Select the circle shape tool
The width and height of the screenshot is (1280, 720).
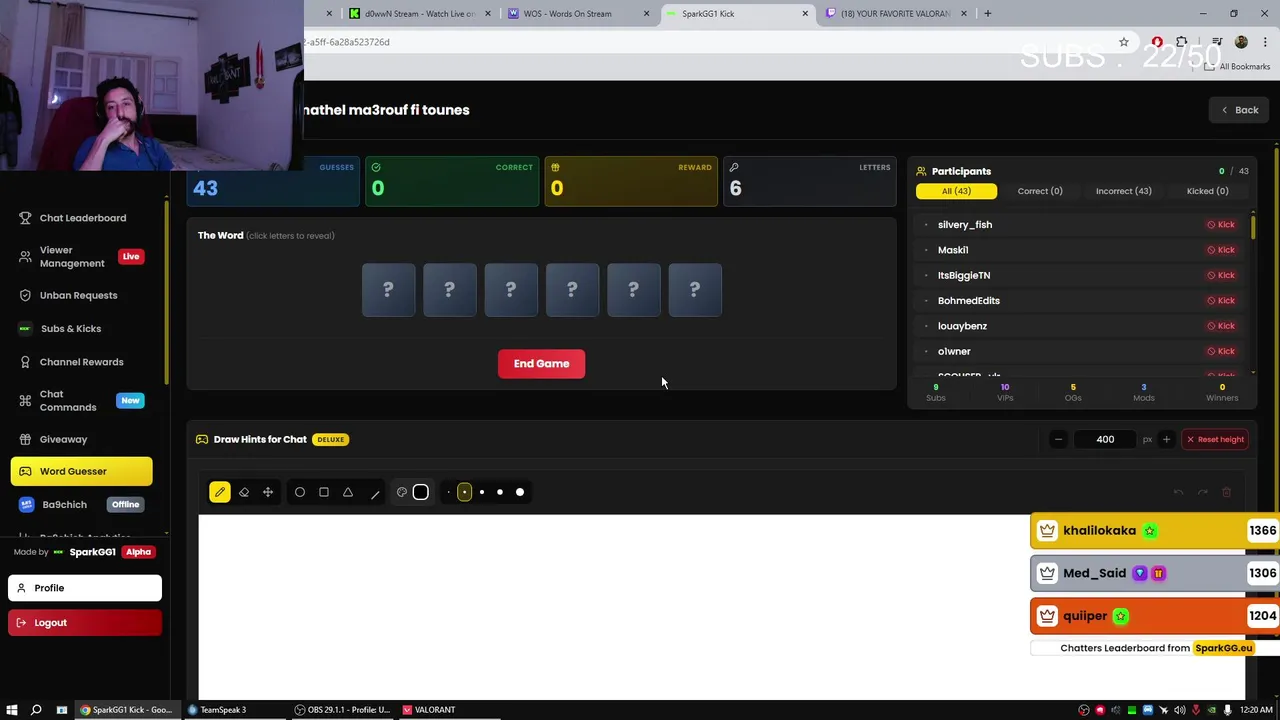point(300,492)
